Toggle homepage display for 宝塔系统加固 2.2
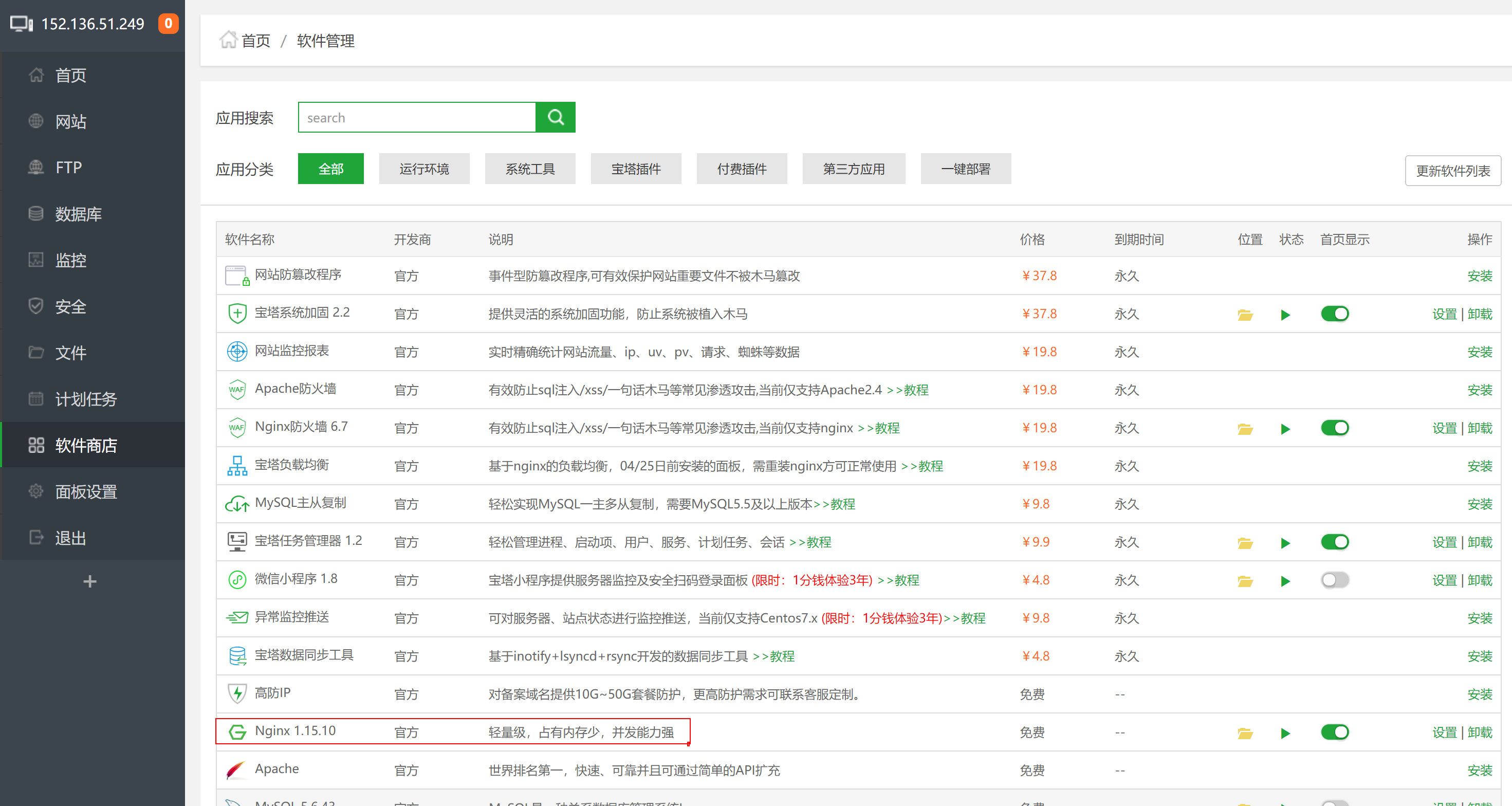The image size is (1512, 806). 1335,314
